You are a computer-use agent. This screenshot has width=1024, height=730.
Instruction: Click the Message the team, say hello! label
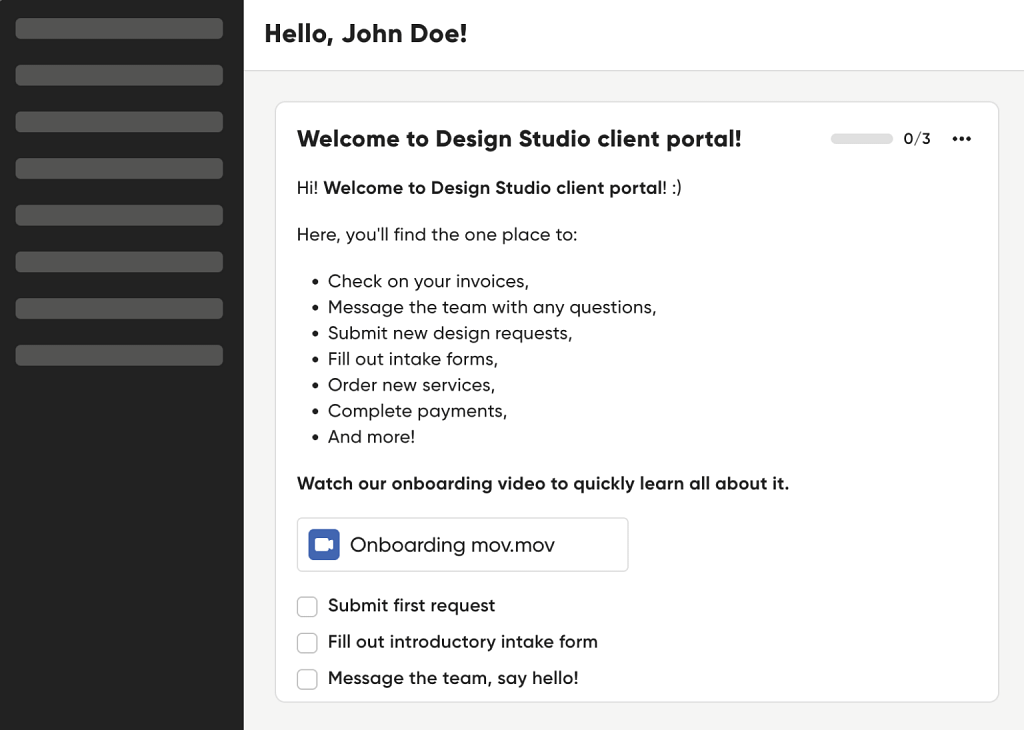point(453,678)
